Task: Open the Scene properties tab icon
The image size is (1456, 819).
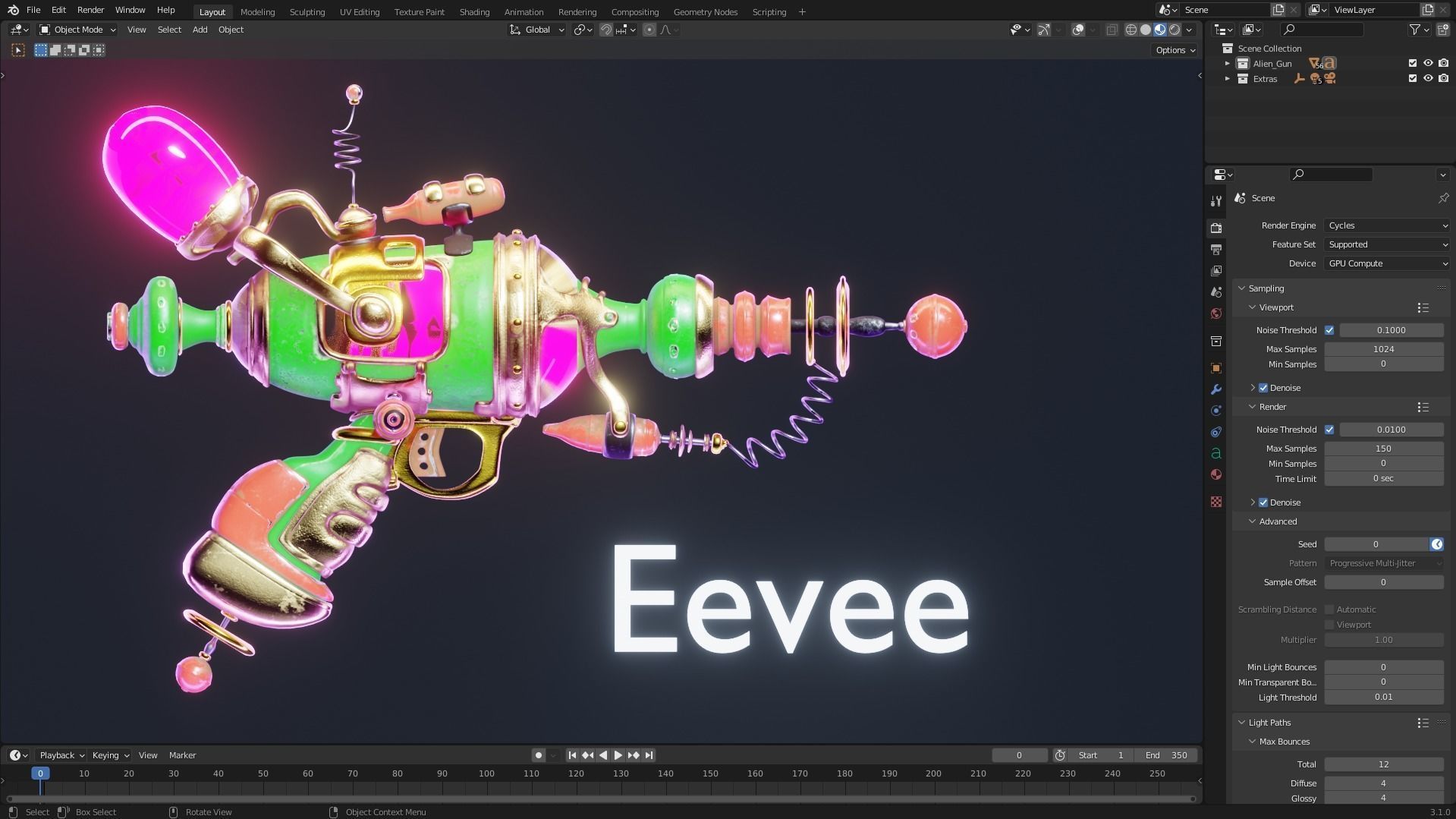Action: coord(1216,292)
